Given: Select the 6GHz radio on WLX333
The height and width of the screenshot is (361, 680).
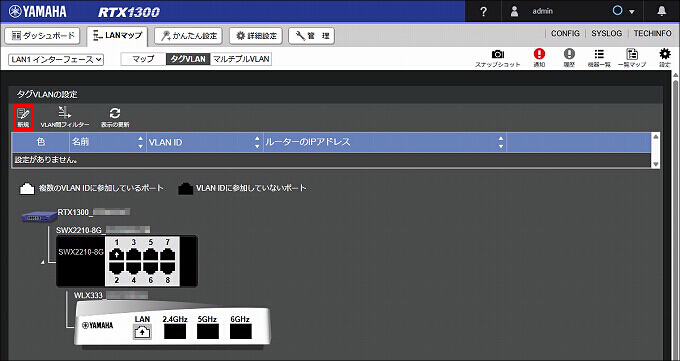Looking at the screenshot, I should [x=241, y=332].
